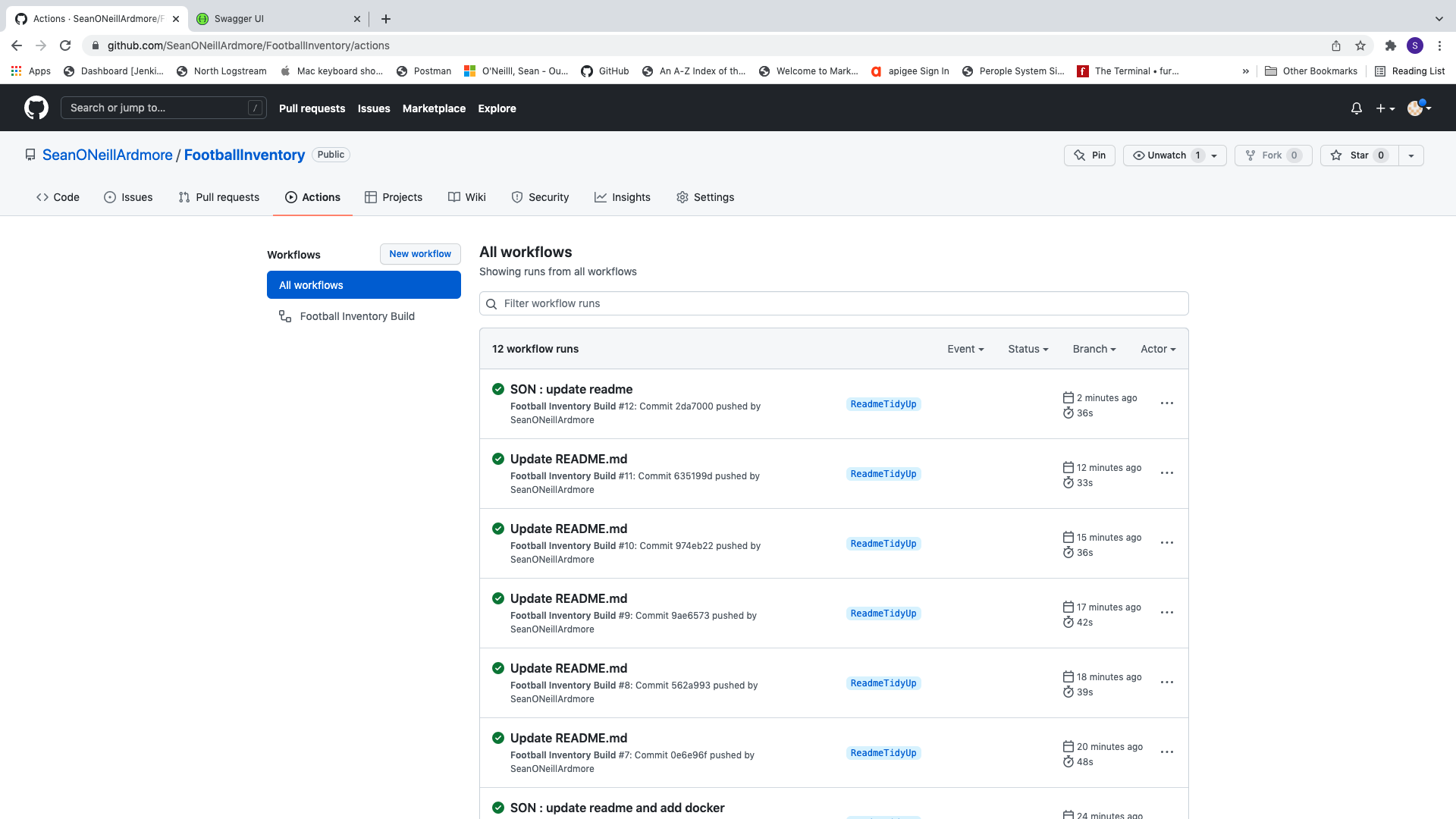This screenshot has height=819, width=1456.
Task: Open the Chrome extensions puzzle icon
Action: click(1390, 45)
